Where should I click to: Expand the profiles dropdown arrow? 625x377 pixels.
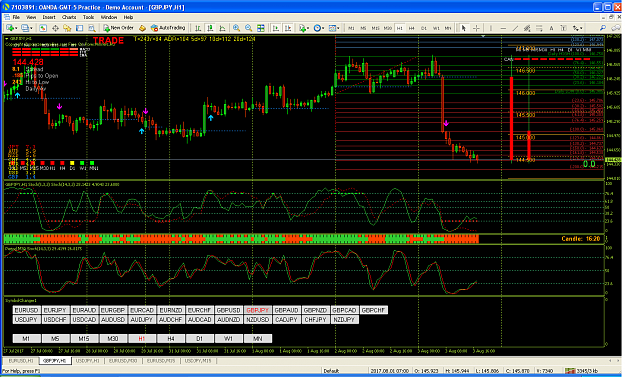pos(31,28)
